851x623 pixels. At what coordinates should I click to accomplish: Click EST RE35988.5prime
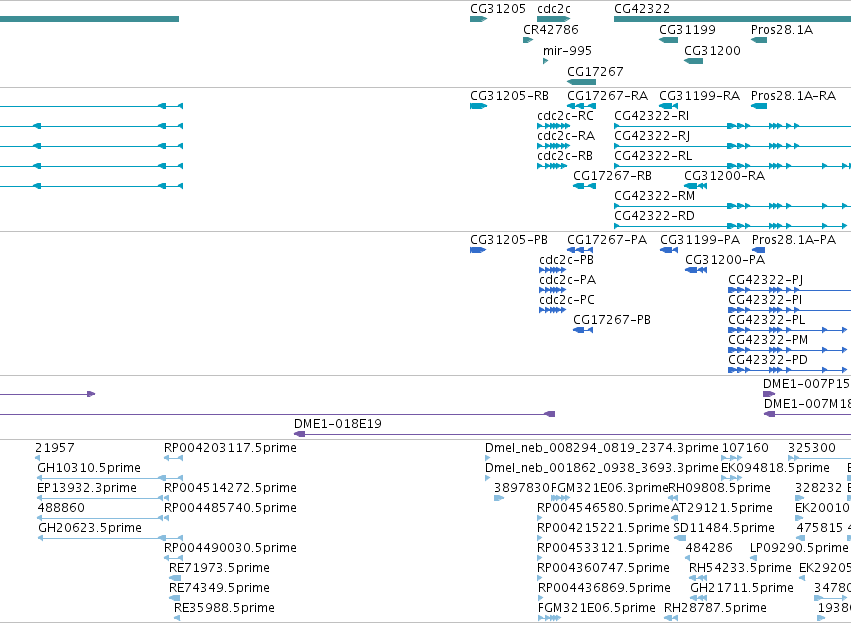224,608
